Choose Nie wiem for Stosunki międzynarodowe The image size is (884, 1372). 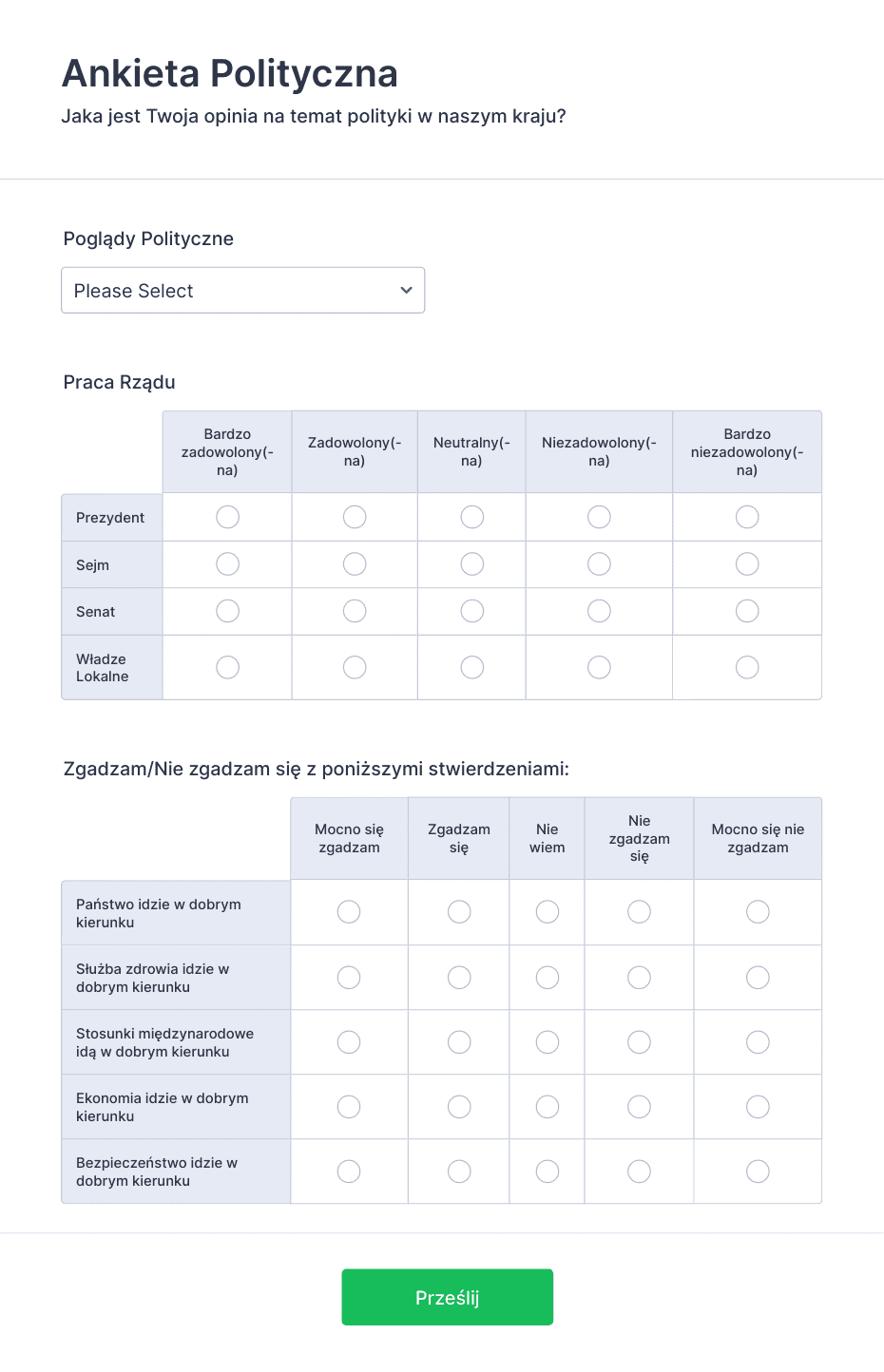click(548, 1042)
